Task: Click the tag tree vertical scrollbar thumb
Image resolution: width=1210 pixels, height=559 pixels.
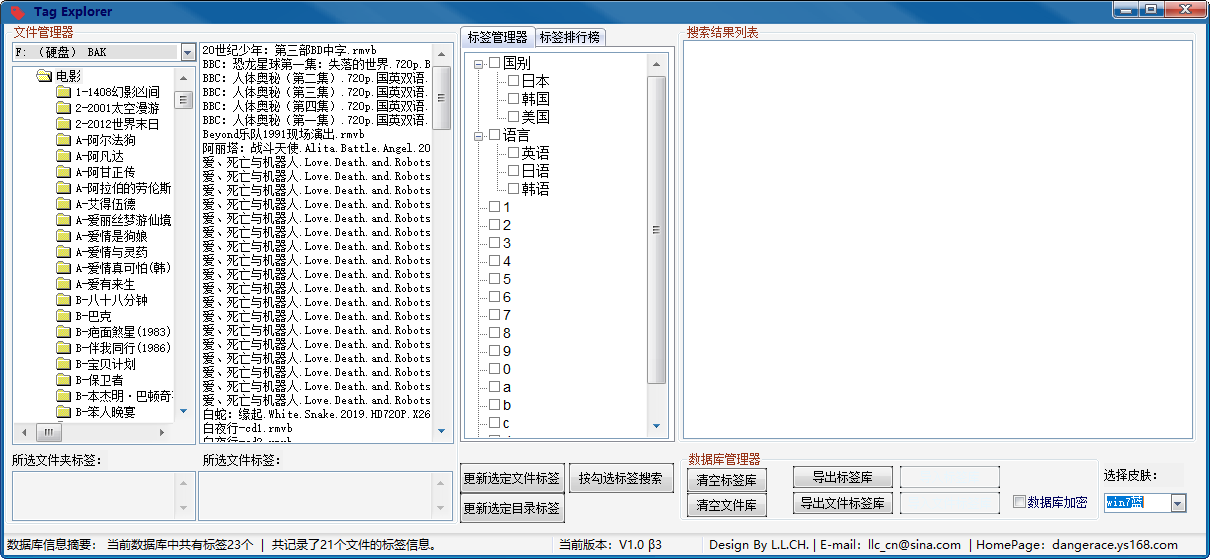Action: 656,230
